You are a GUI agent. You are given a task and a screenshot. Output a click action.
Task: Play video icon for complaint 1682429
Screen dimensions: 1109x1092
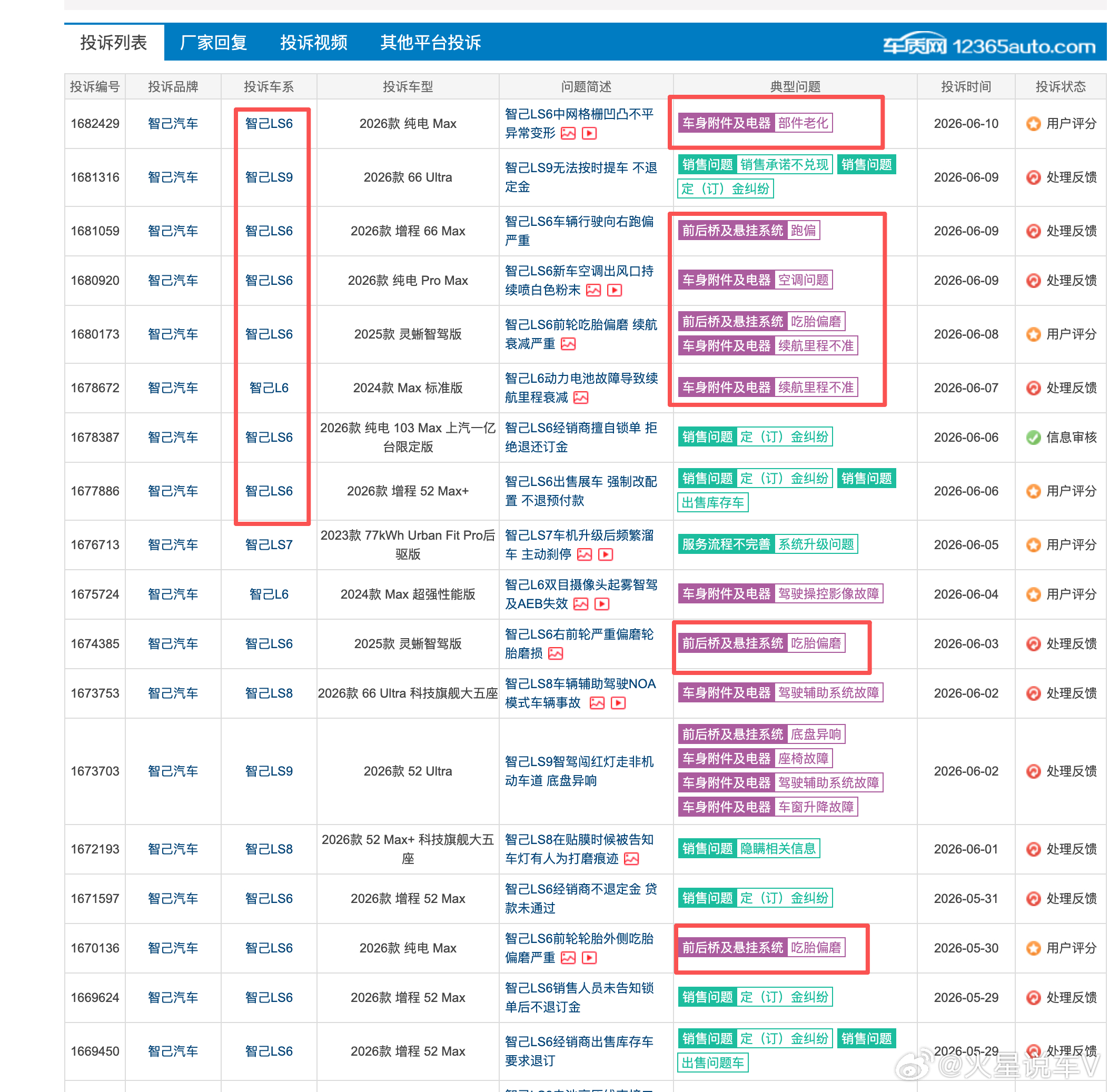point(589,134)
